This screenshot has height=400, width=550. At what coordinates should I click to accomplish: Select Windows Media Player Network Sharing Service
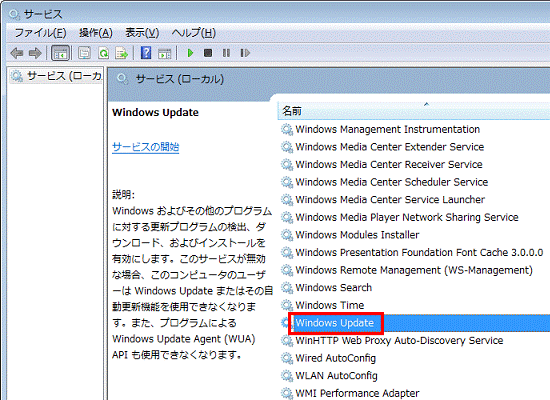[x=415, y=217]
